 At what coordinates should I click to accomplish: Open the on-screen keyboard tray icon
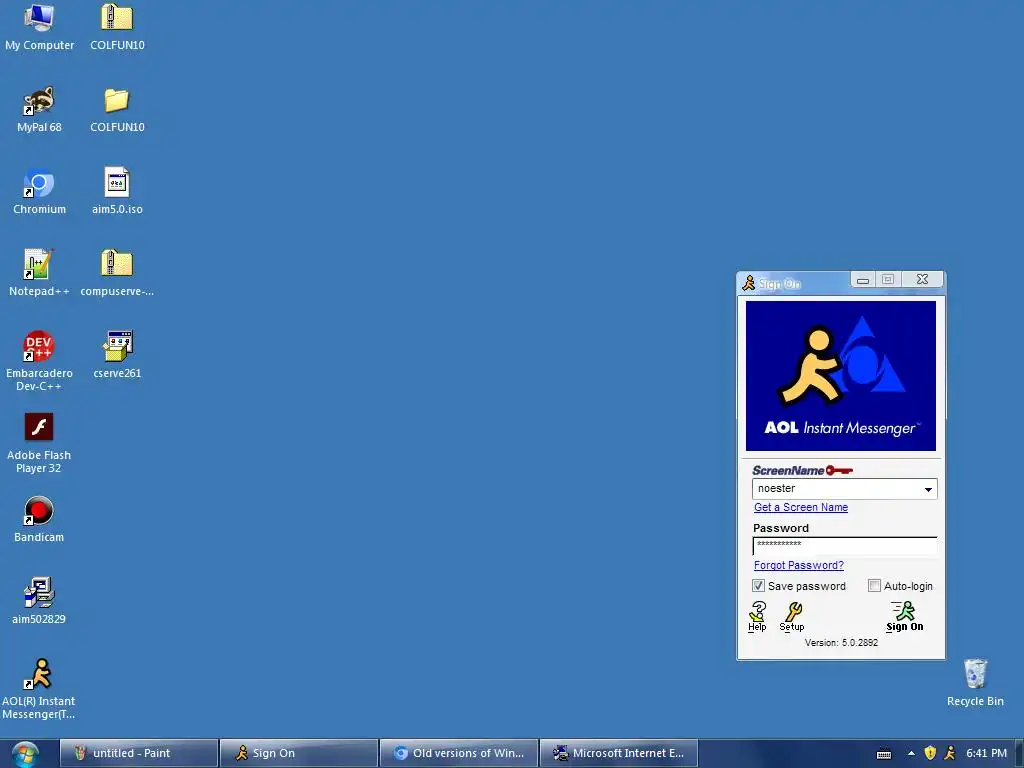[x=884, y=754]
